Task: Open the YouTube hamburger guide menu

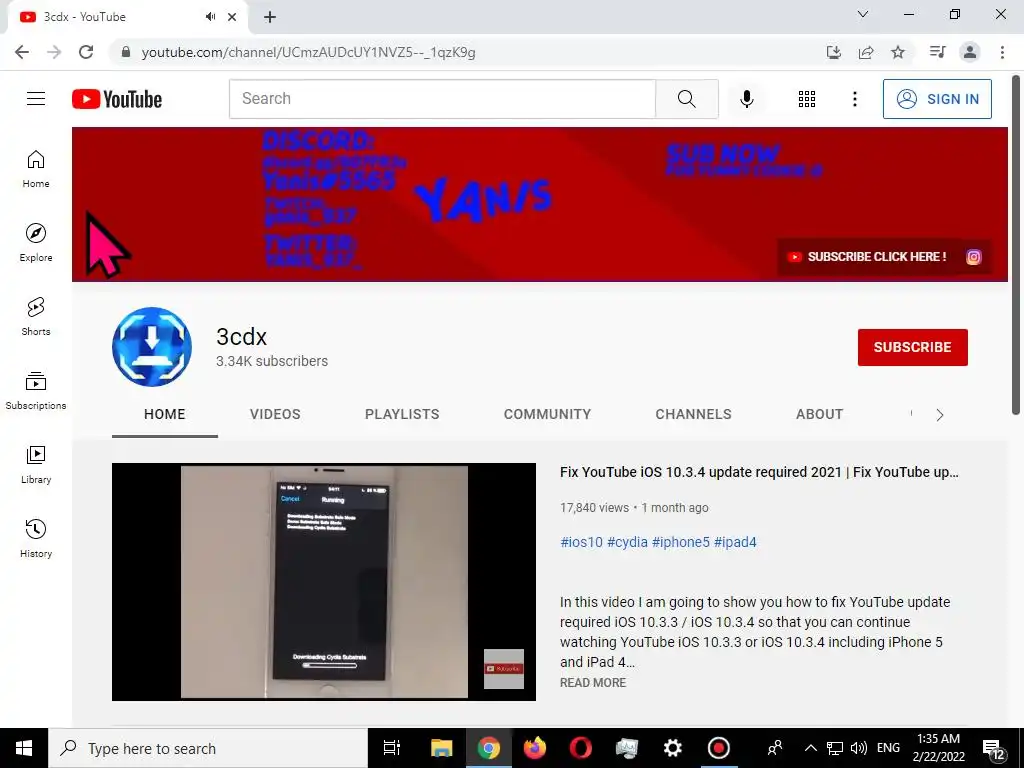Action: [x=36, y=99]
